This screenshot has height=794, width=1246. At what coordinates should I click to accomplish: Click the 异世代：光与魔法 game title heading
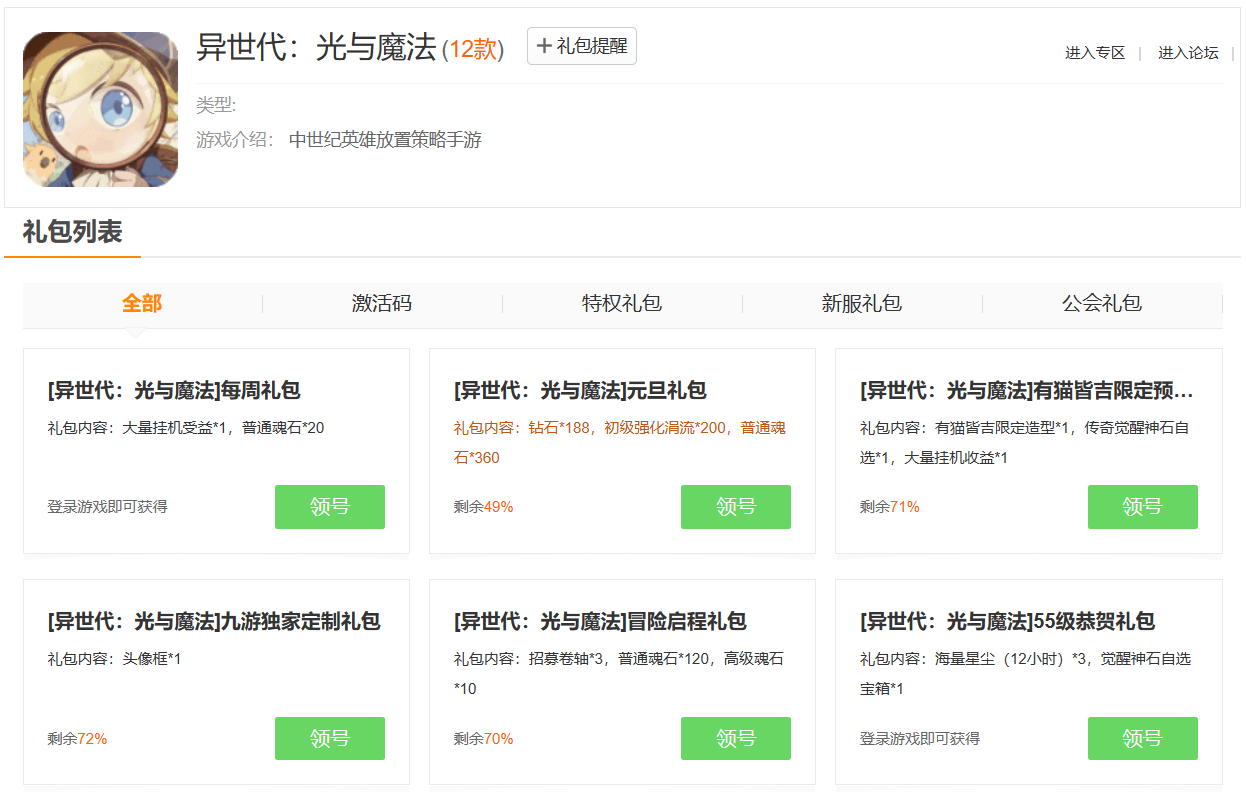pyautogui.click(x=316, y=47)
